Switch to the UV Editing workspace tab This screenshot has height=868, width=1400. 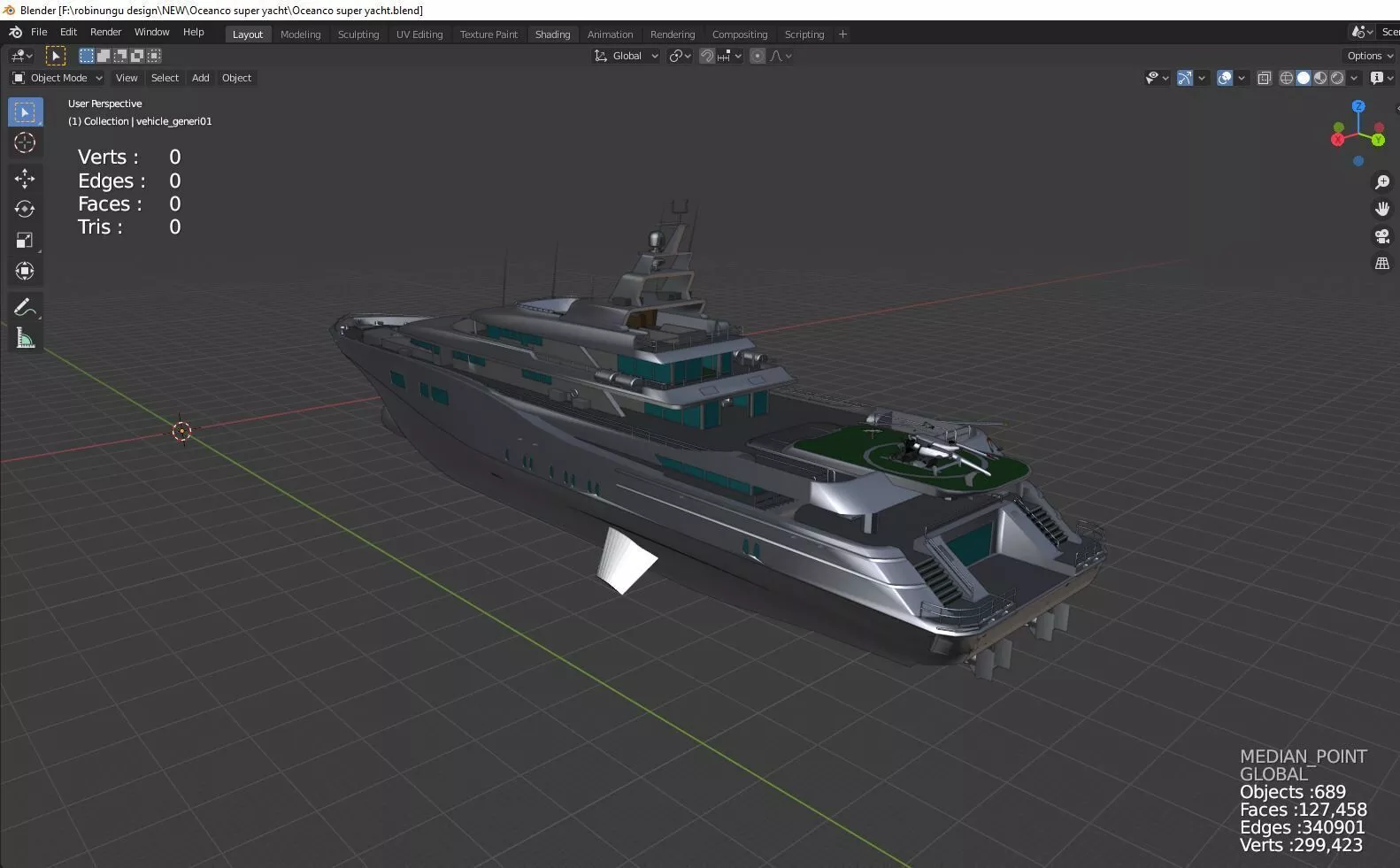419,35
